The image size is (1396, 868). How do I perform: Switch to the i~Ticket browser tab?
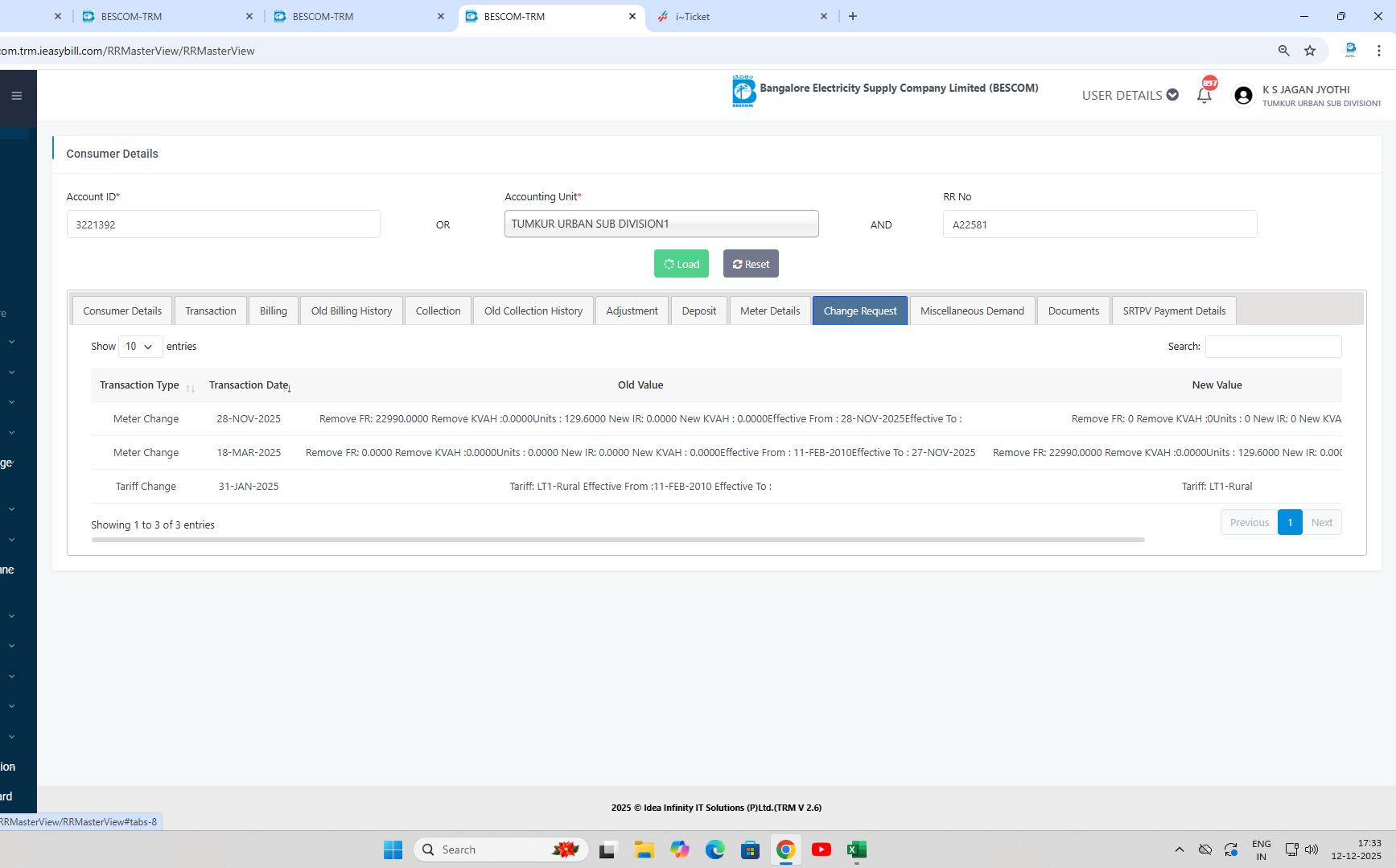pyautogui.click(x=740, y=16)
